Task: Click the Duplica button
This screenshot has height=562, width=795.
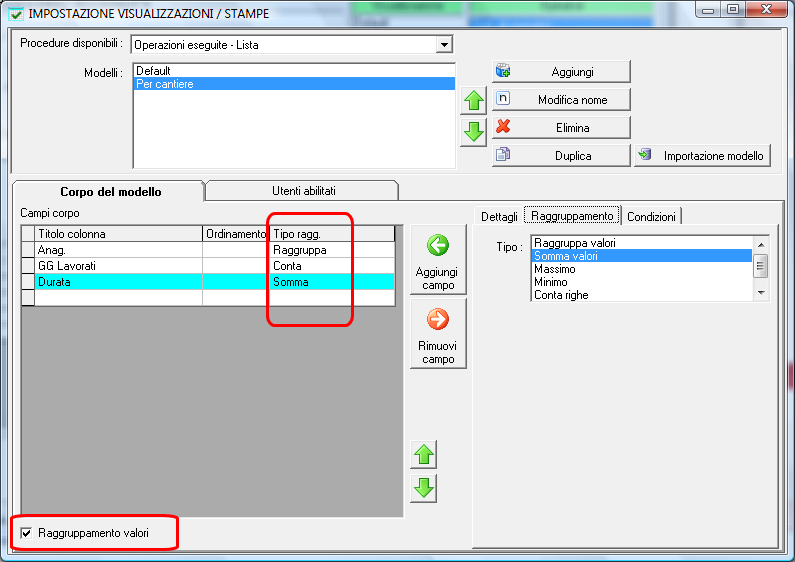Action: click(x=561, y=155)
